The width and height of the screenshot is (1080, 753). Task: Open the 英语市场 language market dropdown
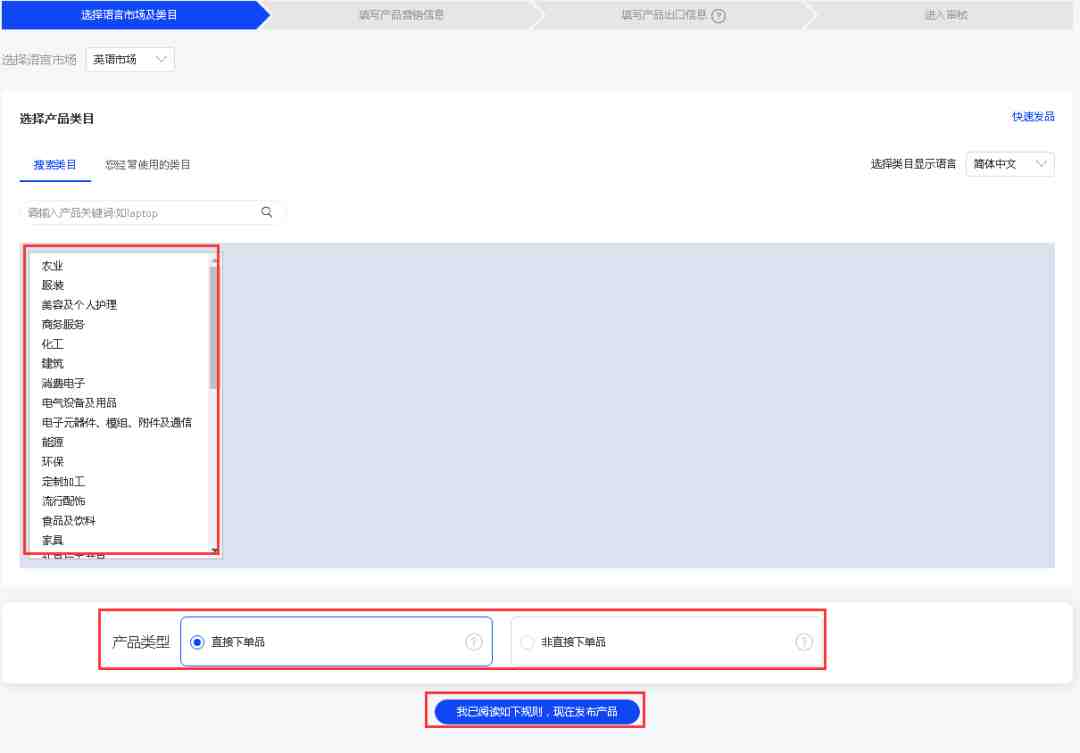(x=130, y=59)
